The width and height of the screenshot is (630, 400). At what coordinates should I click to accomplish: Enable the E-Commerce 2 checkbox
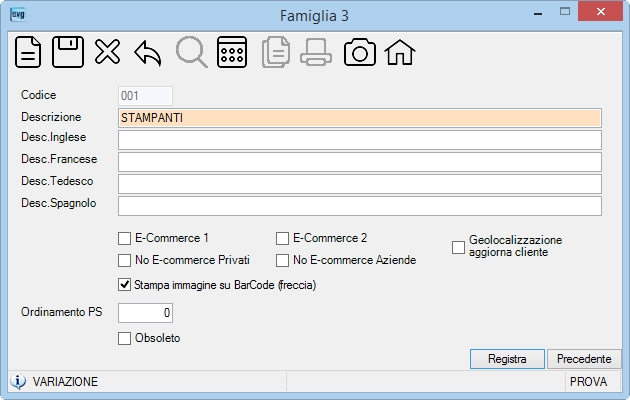[282, 238]
